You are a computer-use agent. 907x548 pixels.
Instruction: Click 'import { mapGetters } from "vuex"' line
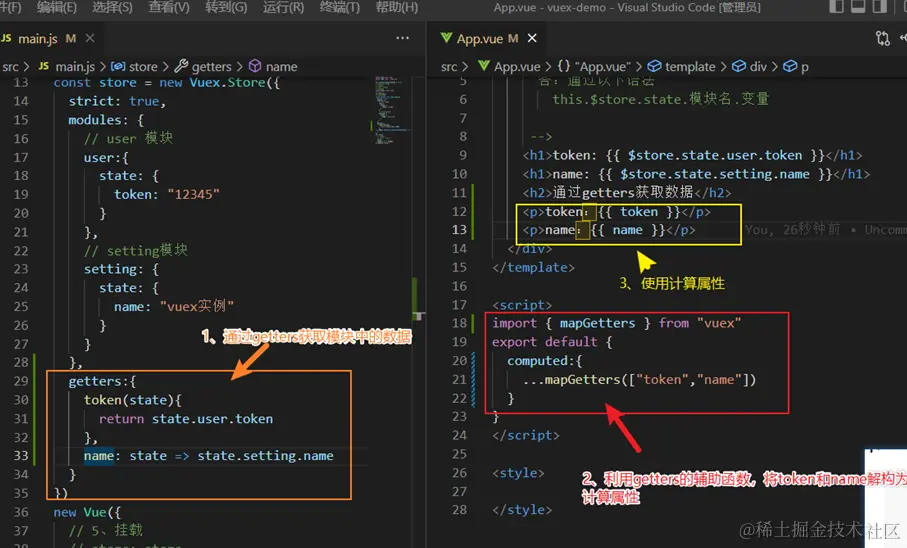[617, 323]
